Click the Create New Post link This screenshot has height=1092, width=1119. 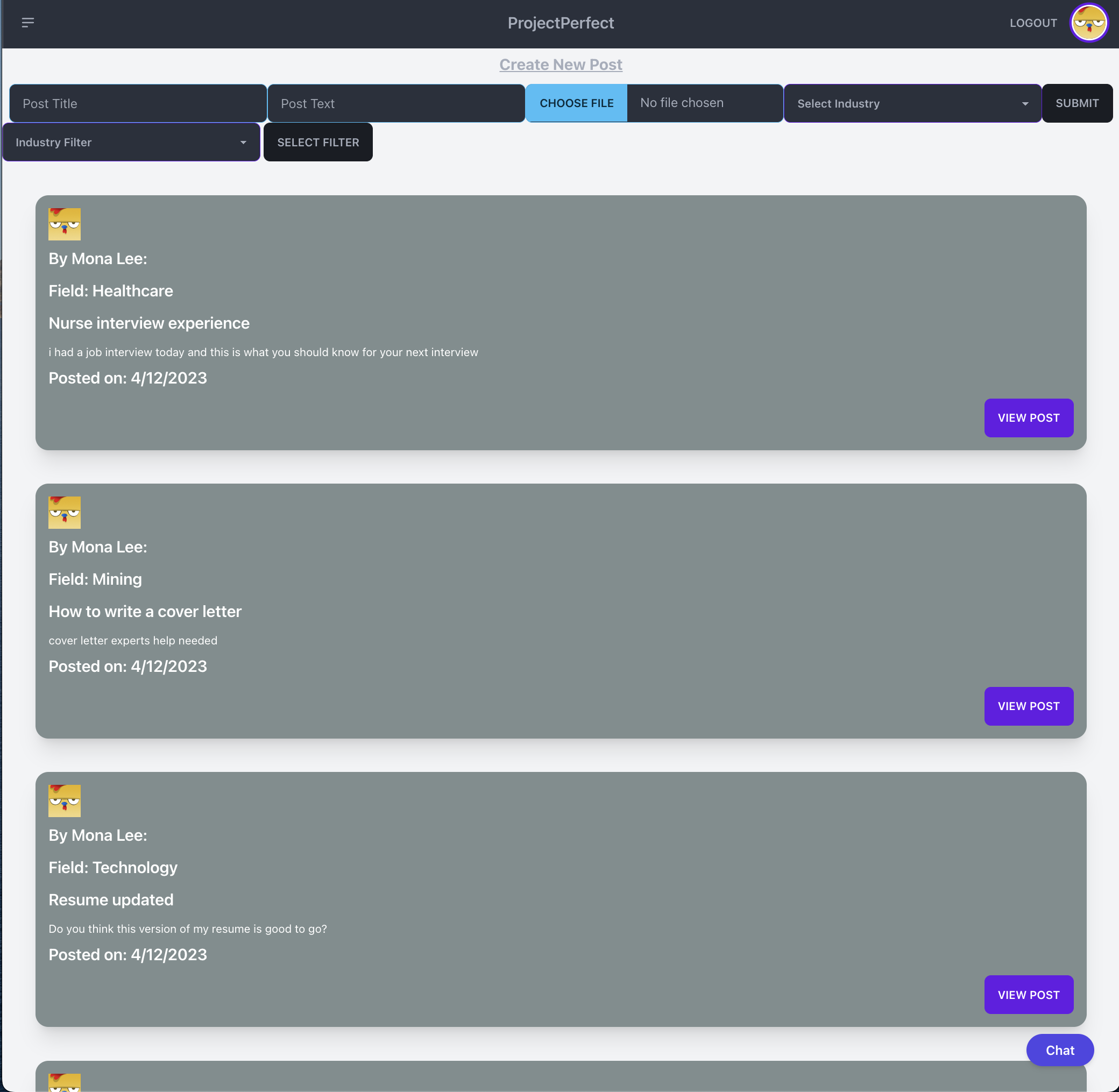pos(561,64)
